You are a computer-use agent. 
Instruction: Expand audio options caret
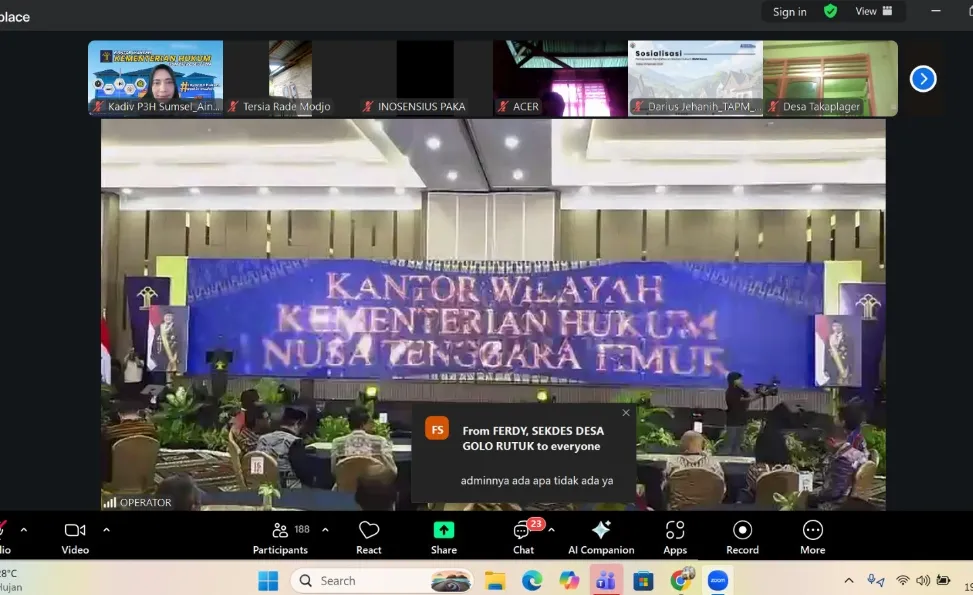tap(24, 530)
